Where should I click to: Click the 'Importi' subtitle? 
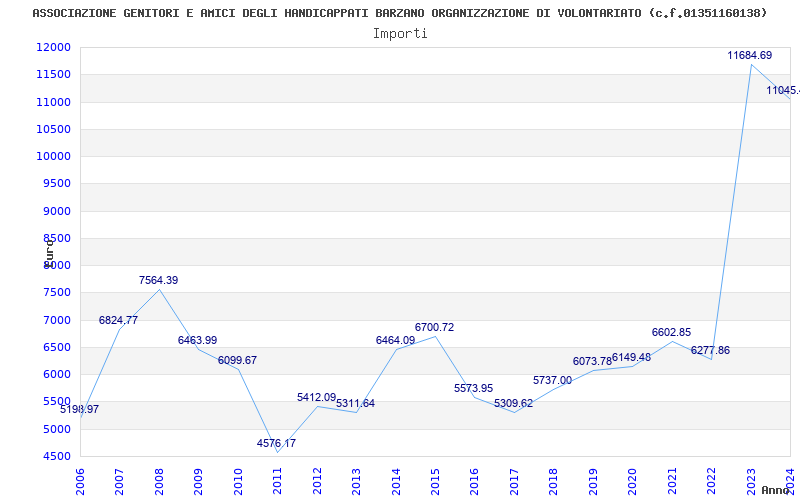click(400, 34)
